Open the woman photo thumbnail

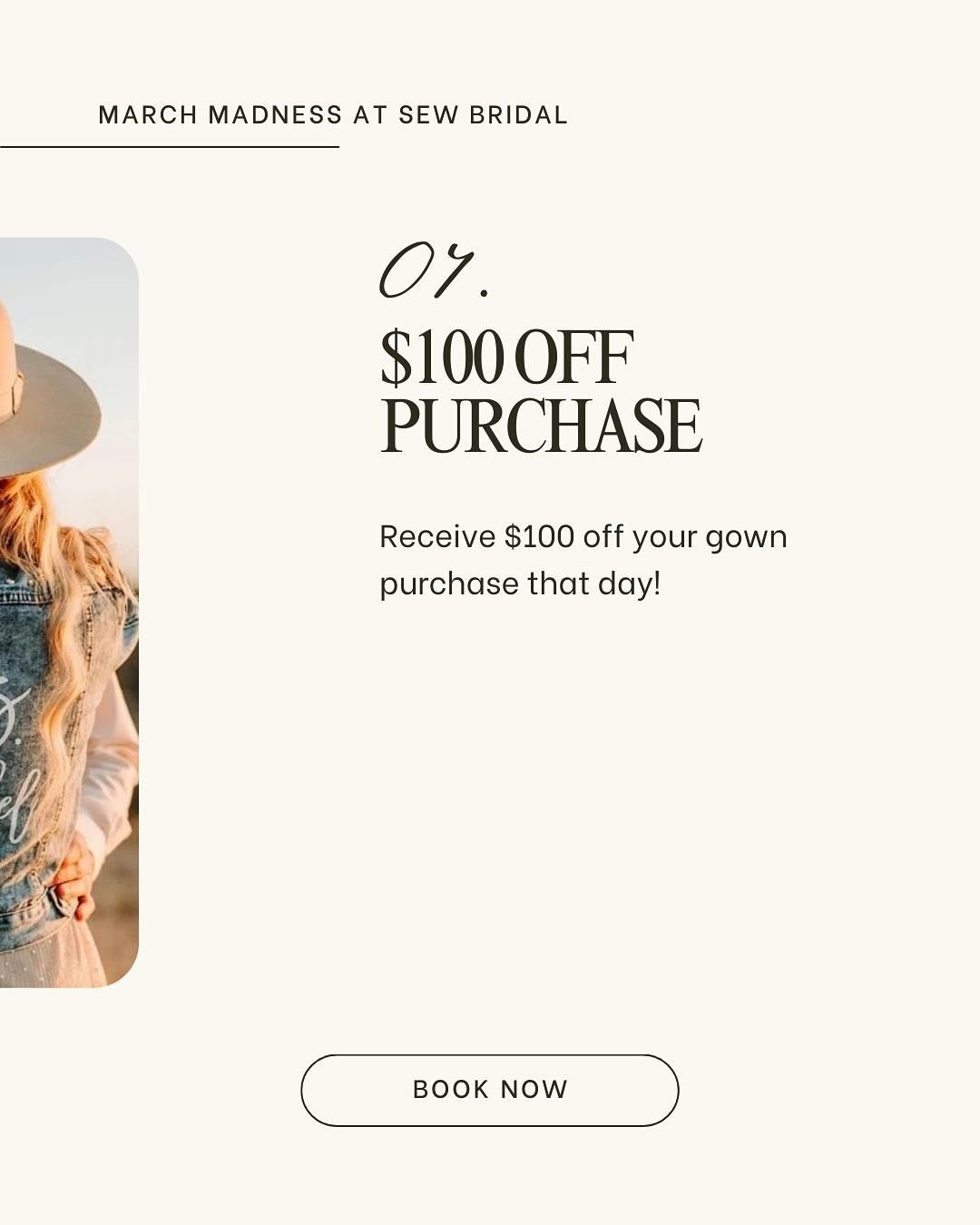tap(69, 612)
